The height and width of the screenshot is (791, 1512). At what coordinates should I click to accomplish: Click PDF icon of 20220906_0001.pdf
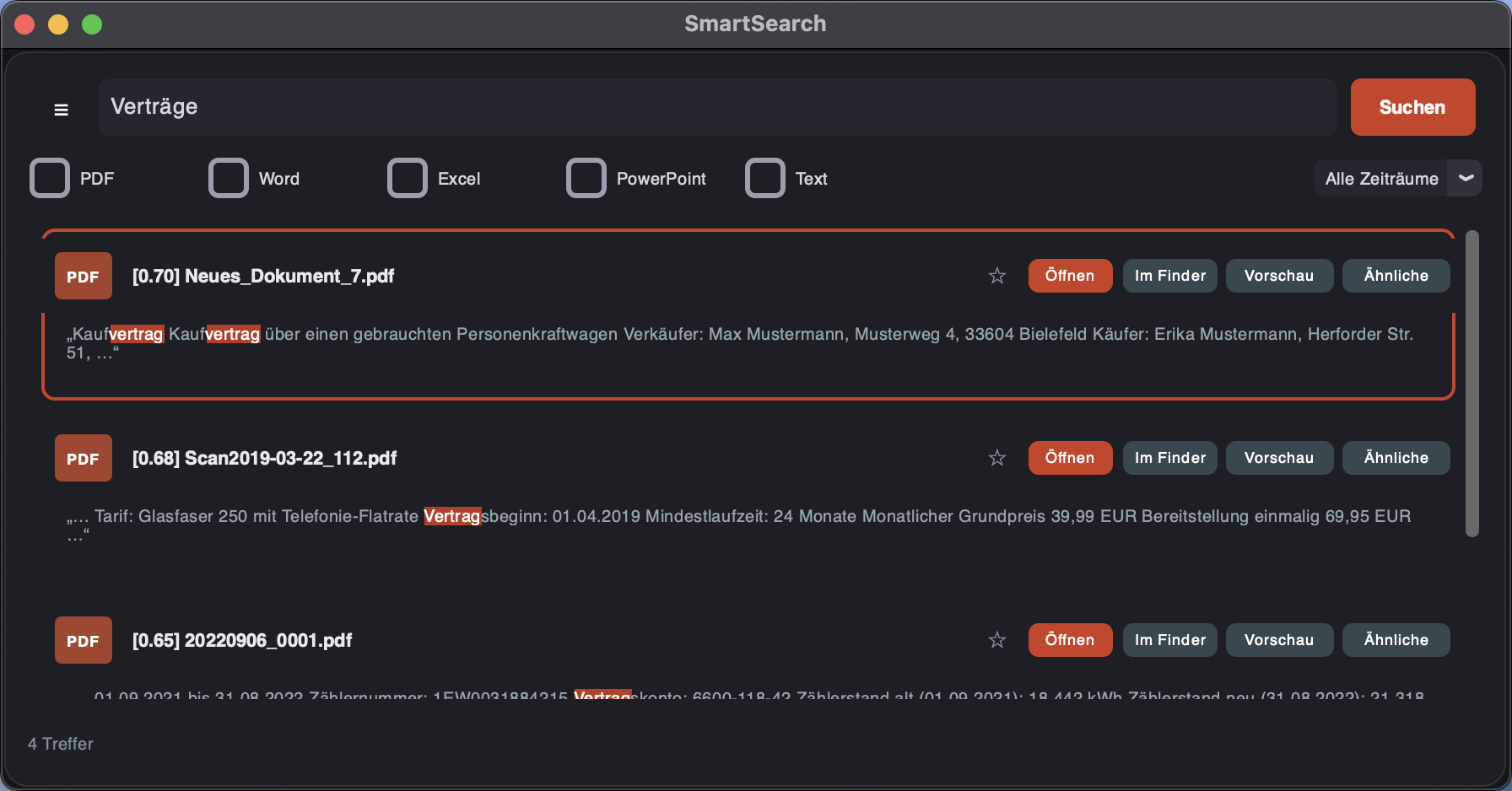tap(84, 640)
